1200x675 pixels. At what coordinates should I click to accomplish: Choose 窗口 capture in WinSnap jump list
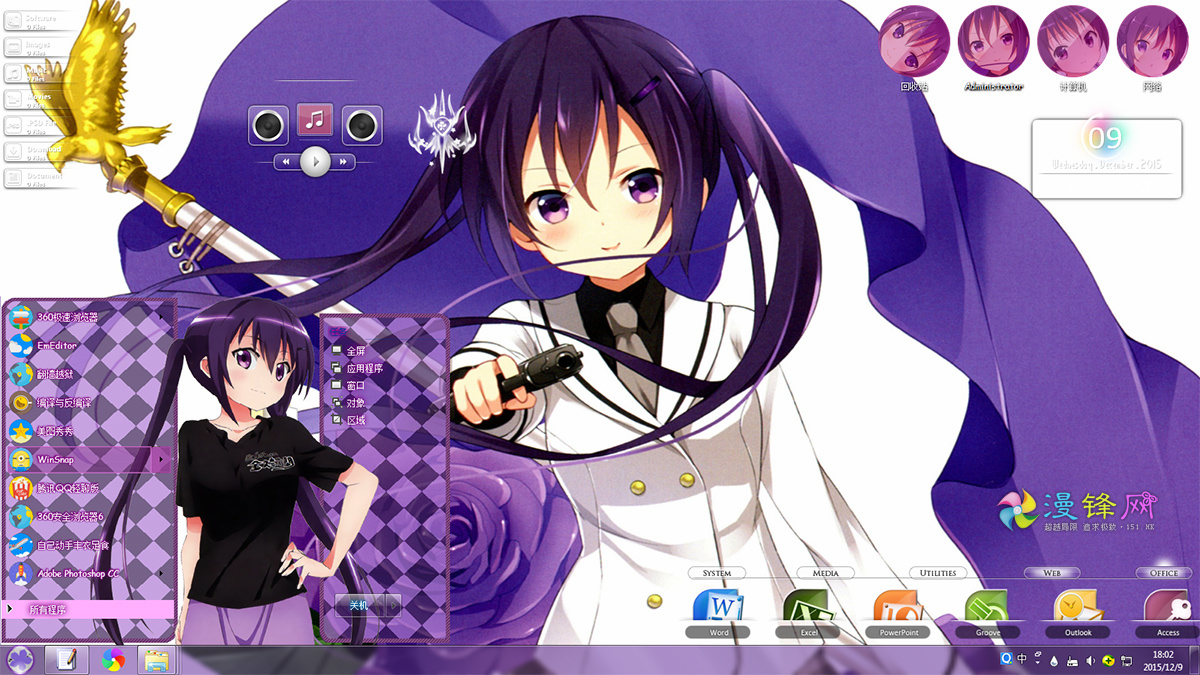349,385
